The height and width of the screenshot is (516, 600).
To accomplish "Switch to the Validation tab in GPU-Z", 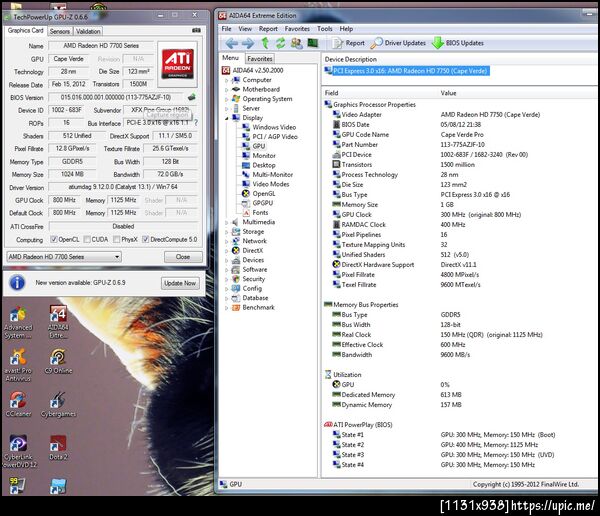I will coord(88,31).
